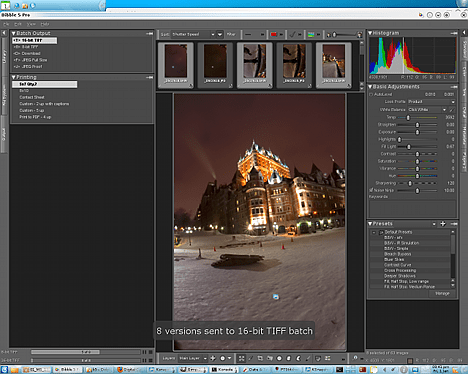Pause the 16-bit TIFF batch queue
468x374 pixels.
click(144, 360)
